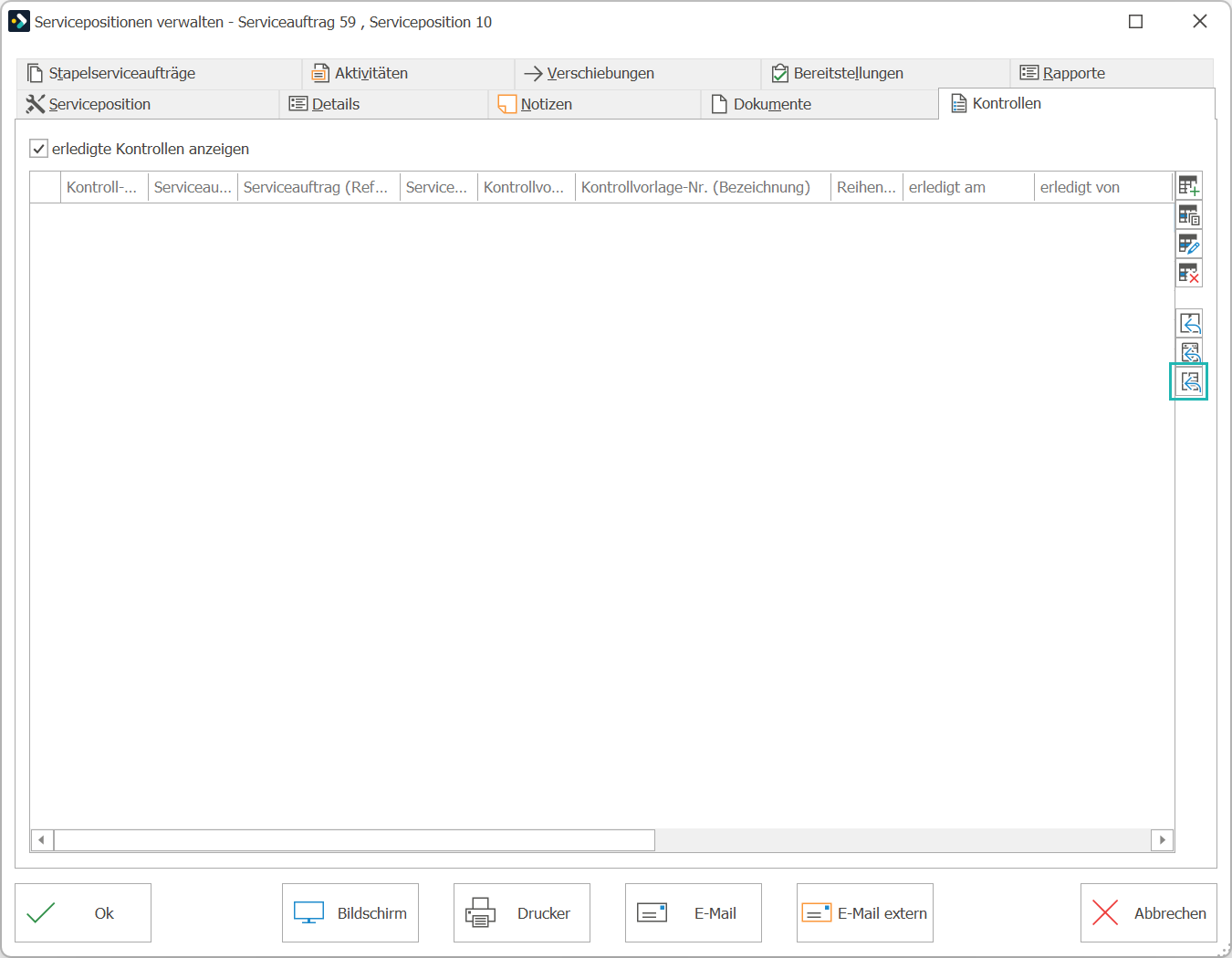Viewport: 1232px width, 958px height.
Task: Click the dotted-page arrow icon in the middle
Action: (x=1189, y=352)
